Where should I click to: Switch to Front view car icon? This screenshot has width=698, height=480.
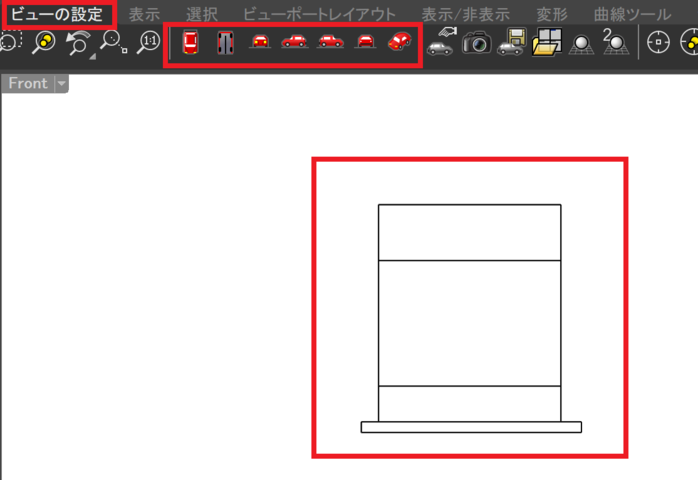pos(260,42)
